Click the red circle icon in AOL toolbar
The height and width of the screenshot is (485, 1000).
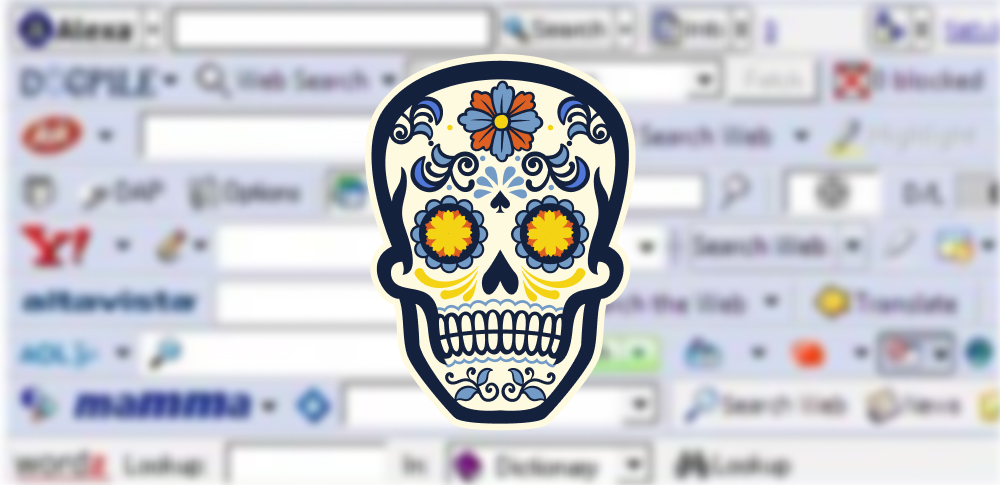pos(808,354)
